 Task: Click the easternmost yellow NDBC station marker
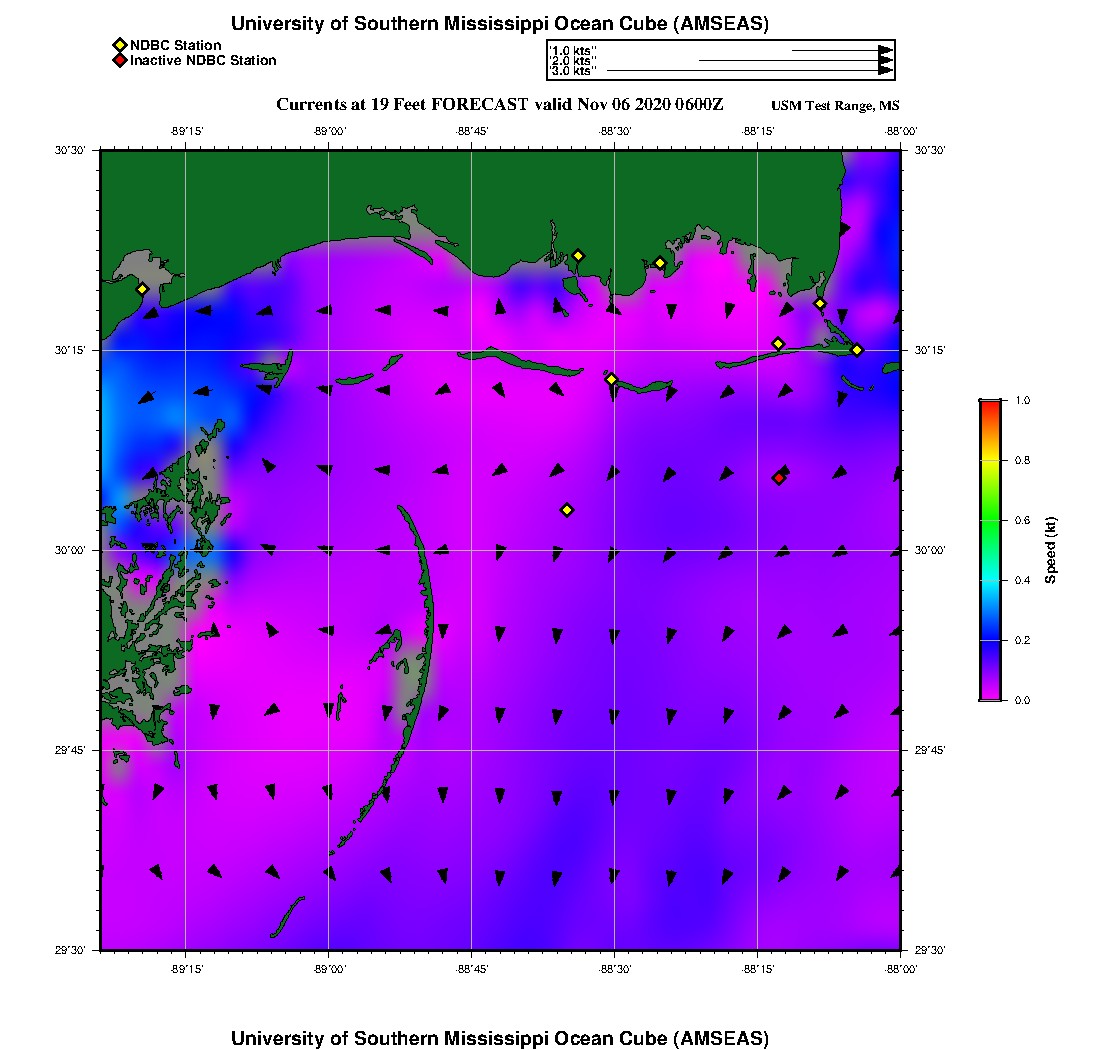click(x=857, y=350)
